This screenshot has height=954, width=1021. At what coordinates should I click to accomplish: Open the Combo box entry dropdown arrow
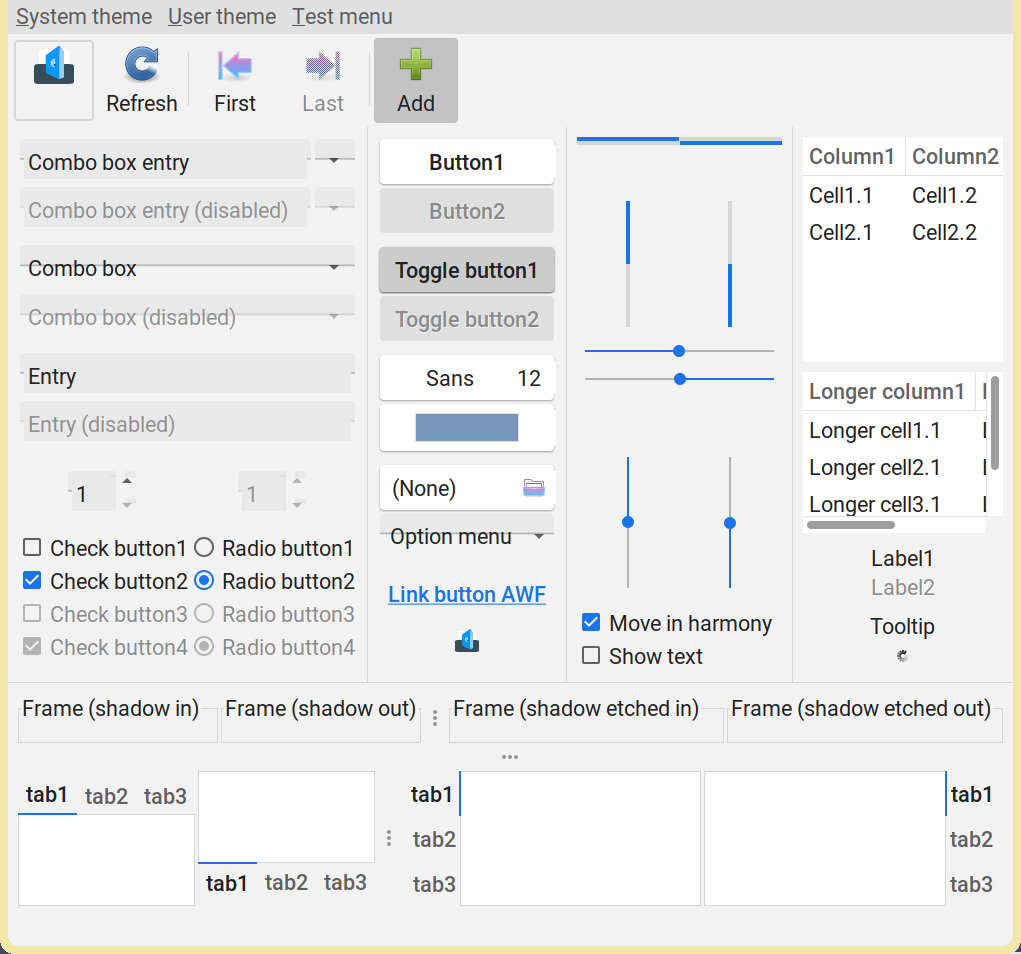click(335, 160)
